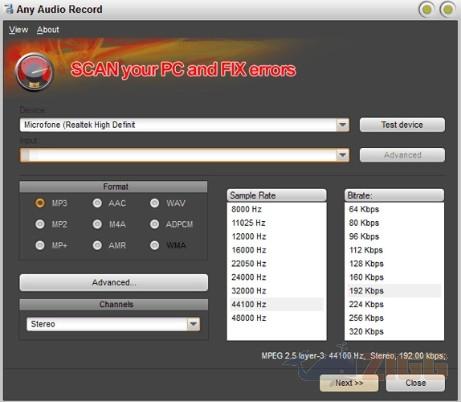Expand the Stereo channels dropdown
Screen dimensions: 461x402
tap(193, 324)
